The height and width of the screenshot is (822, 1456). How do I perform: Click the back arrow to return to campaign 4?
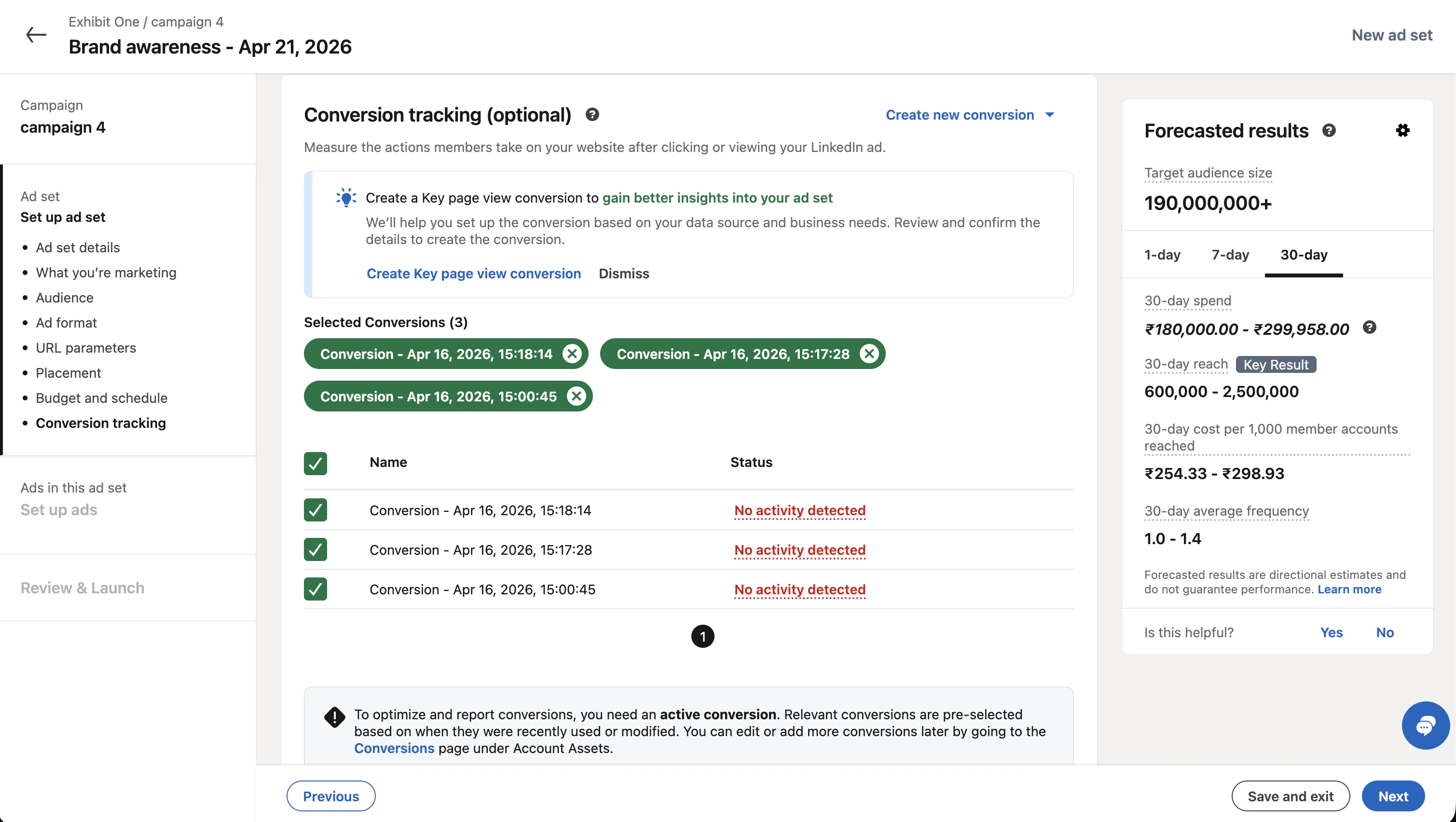point(36,35)
